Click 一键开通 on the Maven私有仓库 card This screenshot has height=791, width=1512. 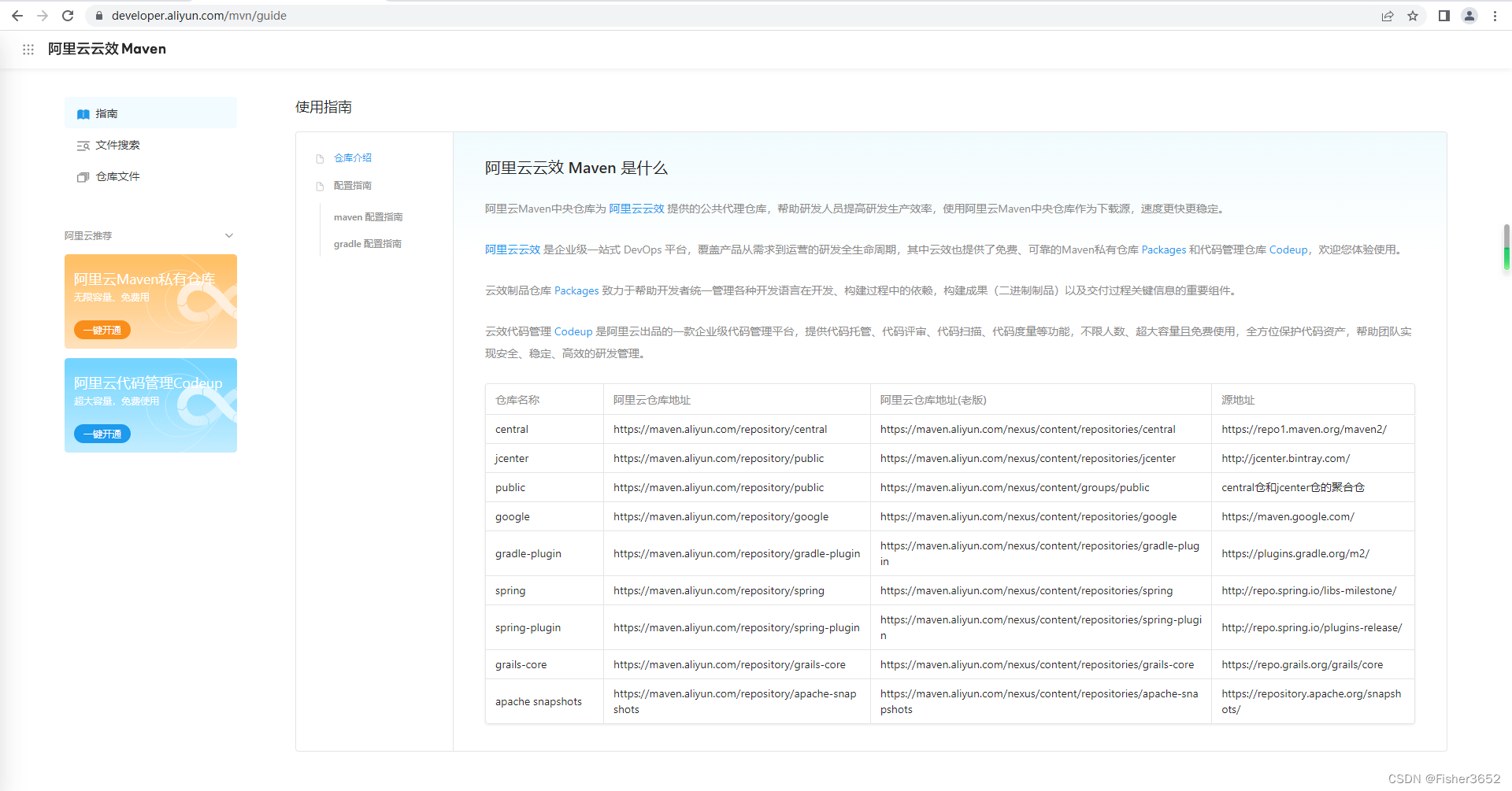[102, 330]
